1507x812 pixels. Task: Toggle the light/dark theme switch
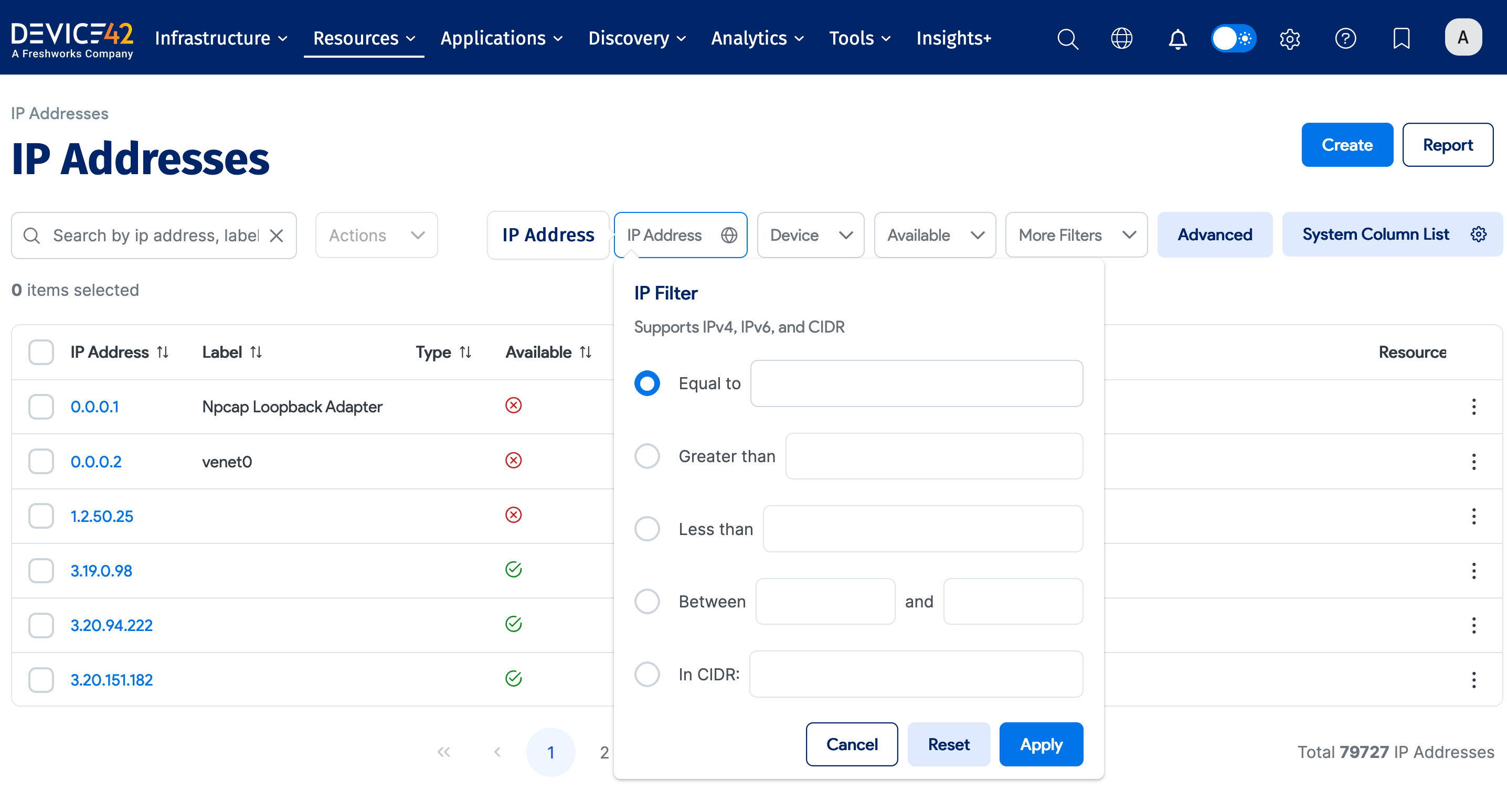[1233, 39]
